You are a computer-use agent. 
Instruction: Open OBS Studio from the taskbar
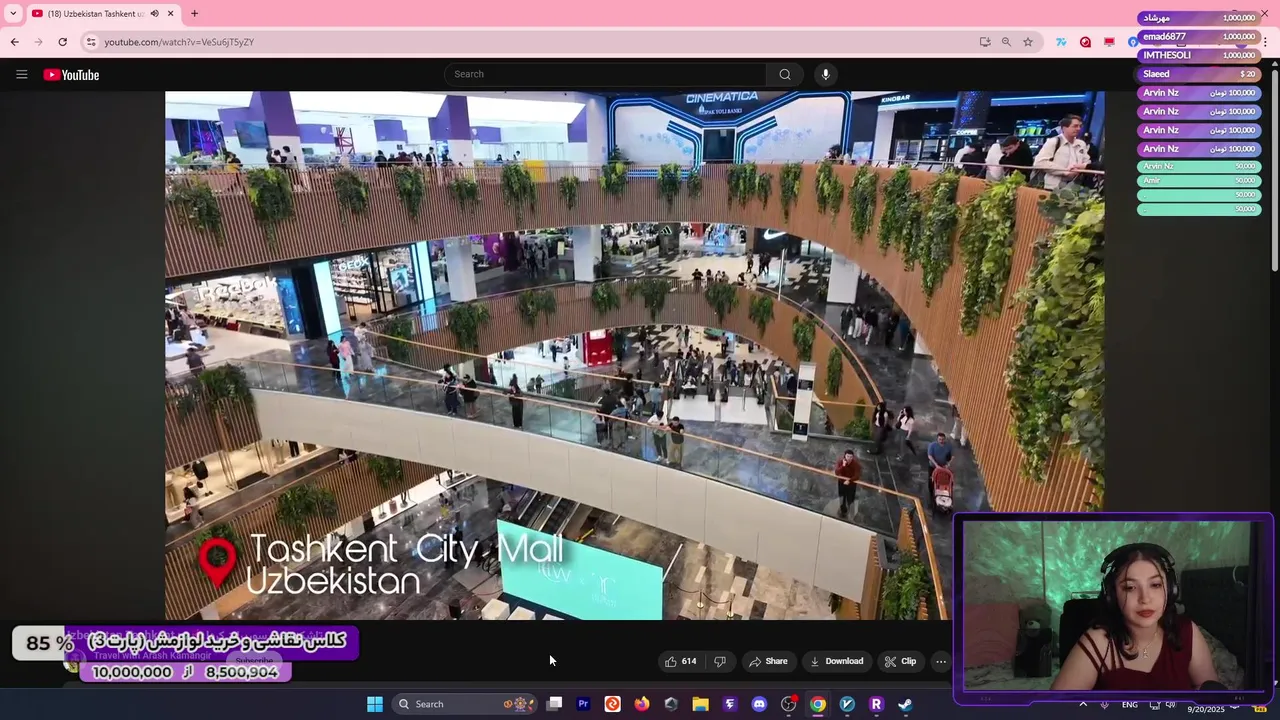788,704
